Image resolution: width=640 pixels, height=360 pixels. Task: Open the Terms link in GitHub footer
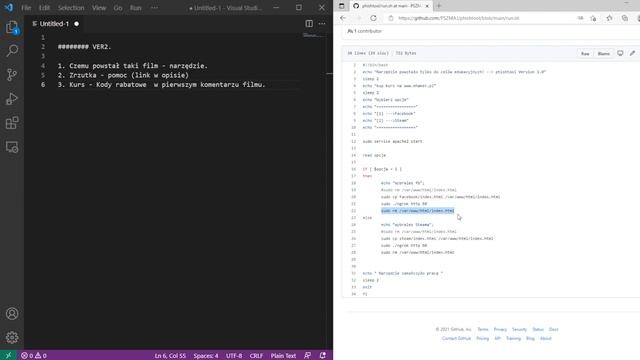pos(483,329)
